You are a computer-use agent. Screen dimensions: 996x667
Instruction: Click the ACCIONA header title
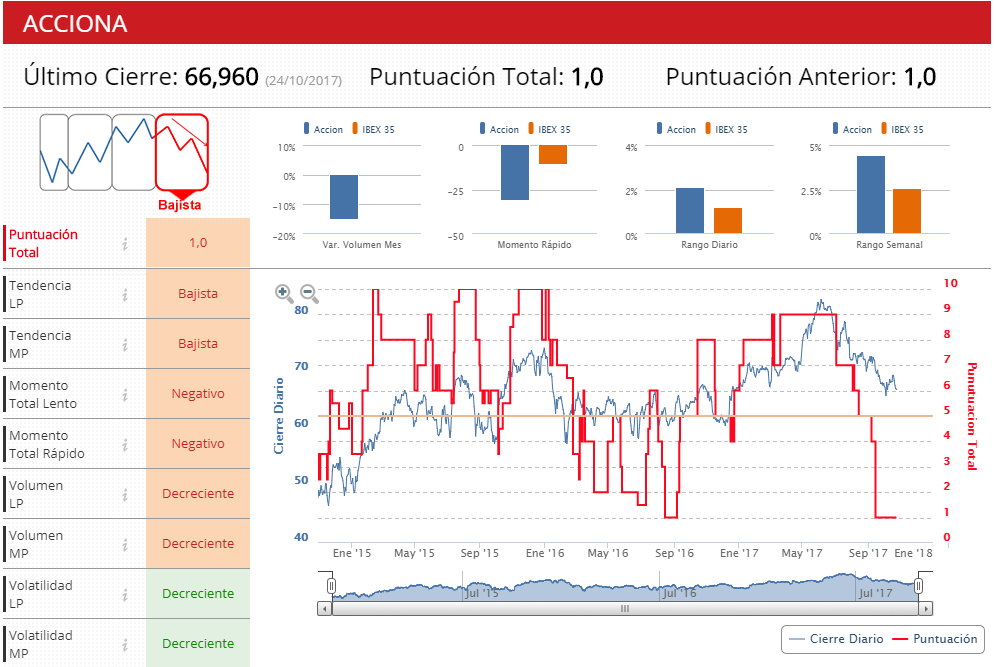click(x=75, y=24)
